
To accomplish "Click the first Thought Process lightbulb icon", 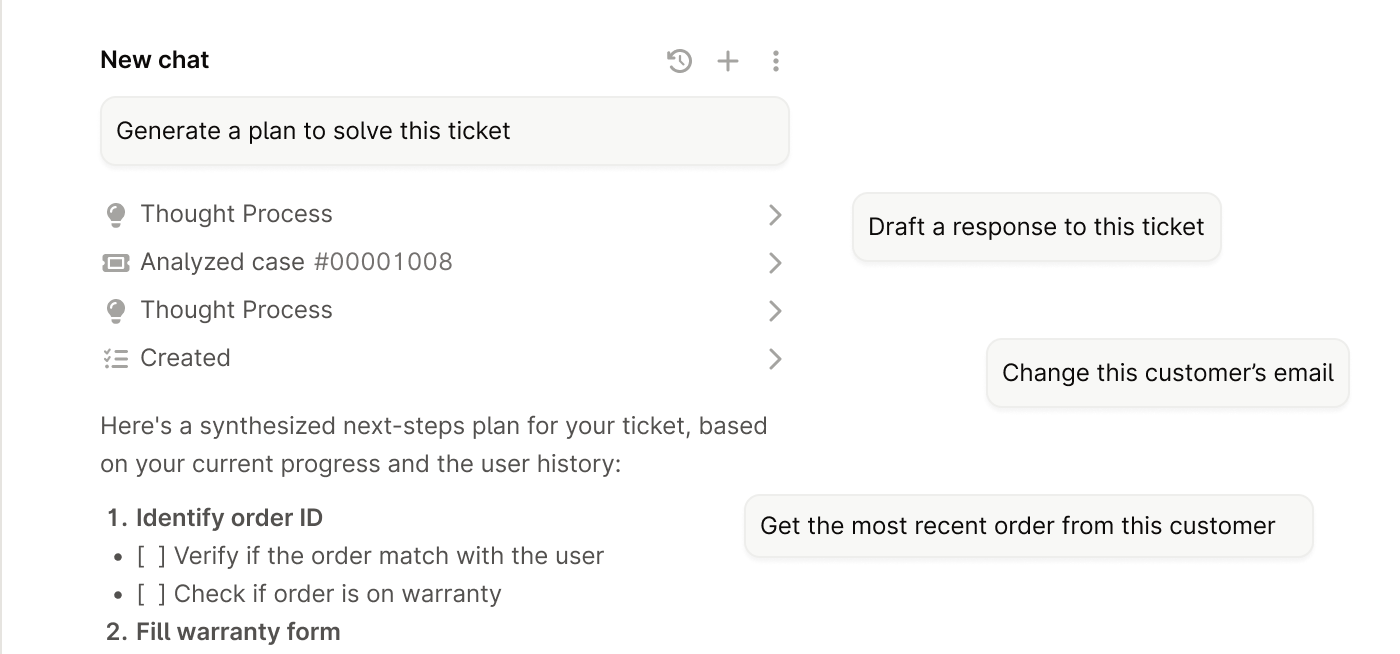I will pos(116,214).
